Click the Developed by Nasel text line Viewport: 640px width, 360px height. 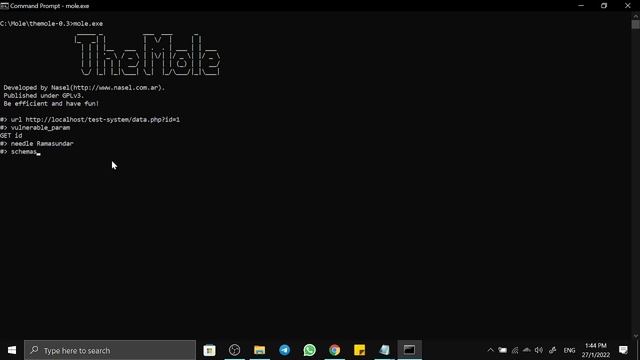[x=84, y=88]
